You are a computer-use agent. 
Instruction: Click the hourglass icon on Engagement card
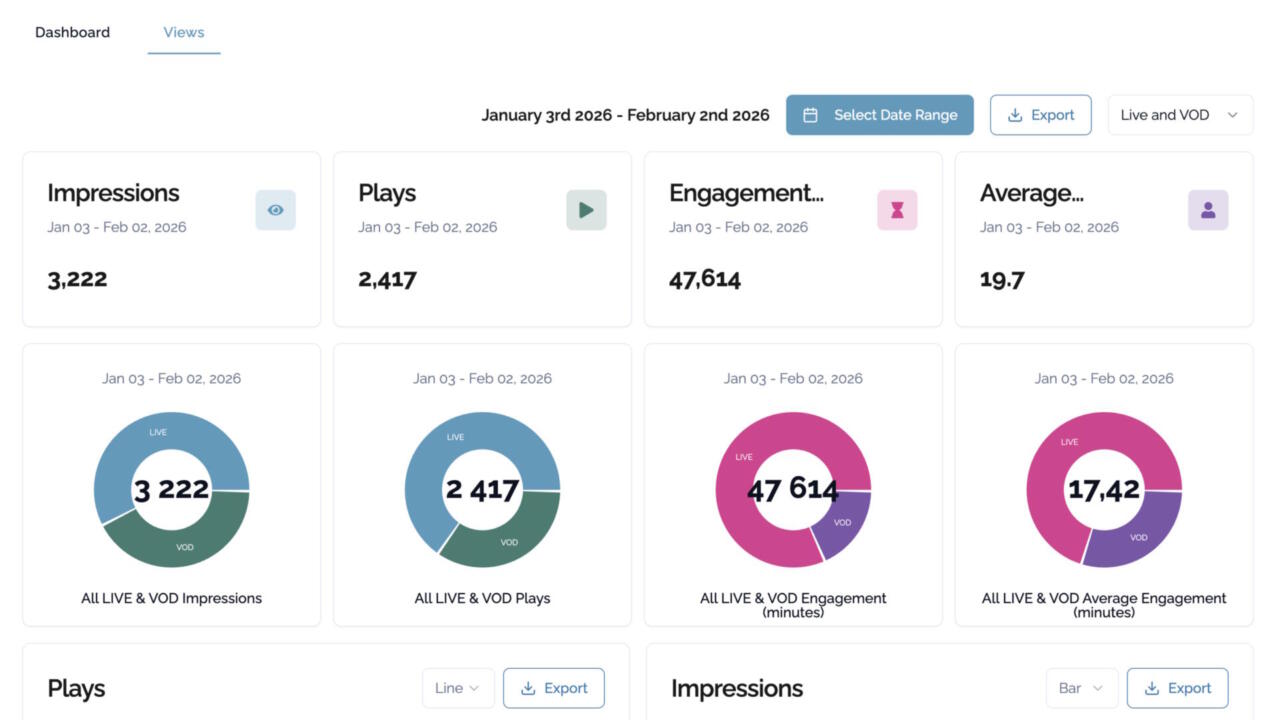[x=897, y=210]
